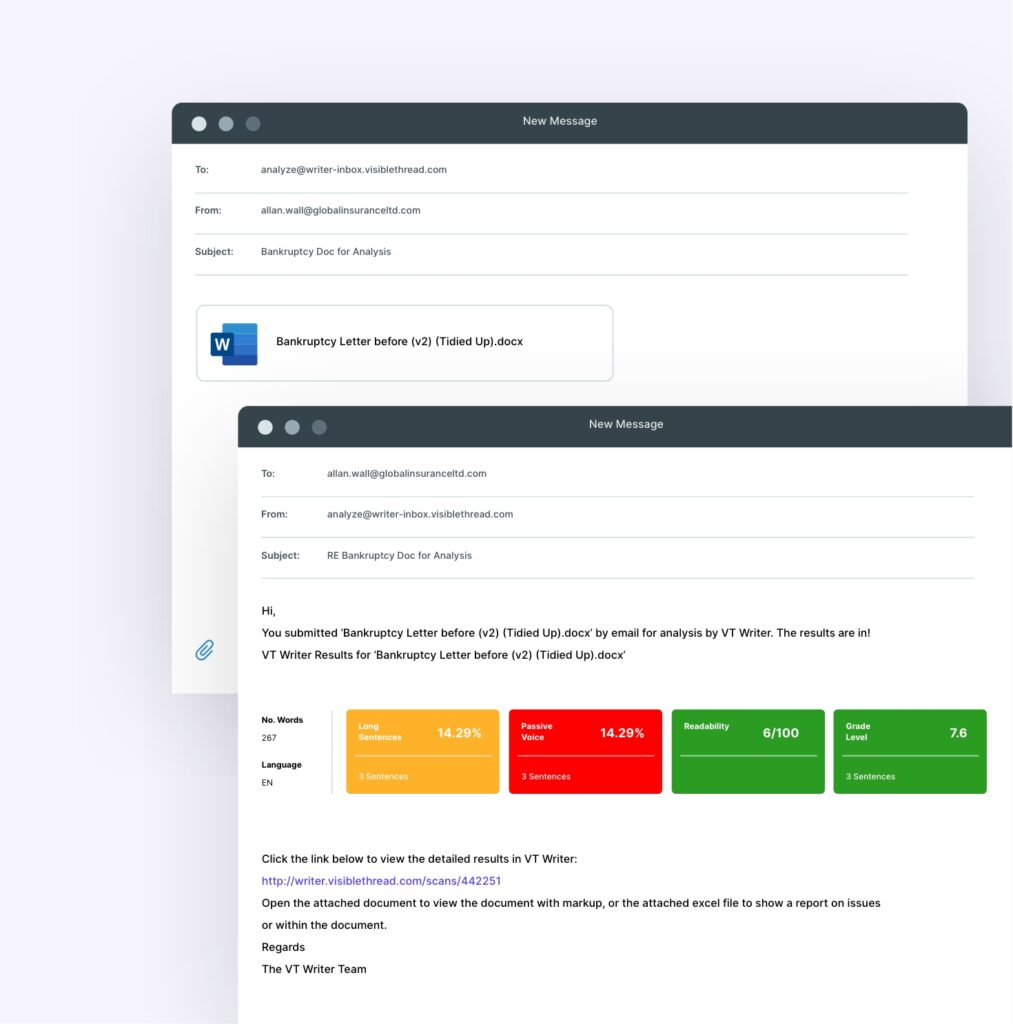Click the green Readability 6/100 card

747,751
